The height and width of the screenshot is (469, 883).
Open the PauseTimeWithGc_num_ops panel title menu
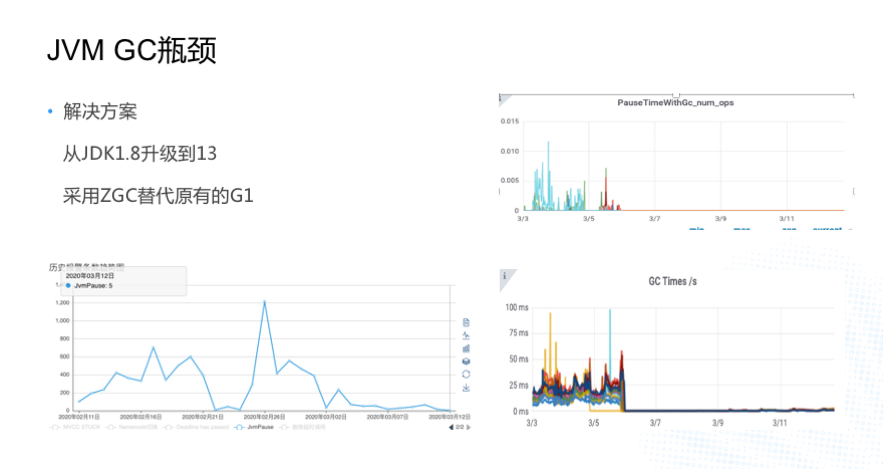676,102
